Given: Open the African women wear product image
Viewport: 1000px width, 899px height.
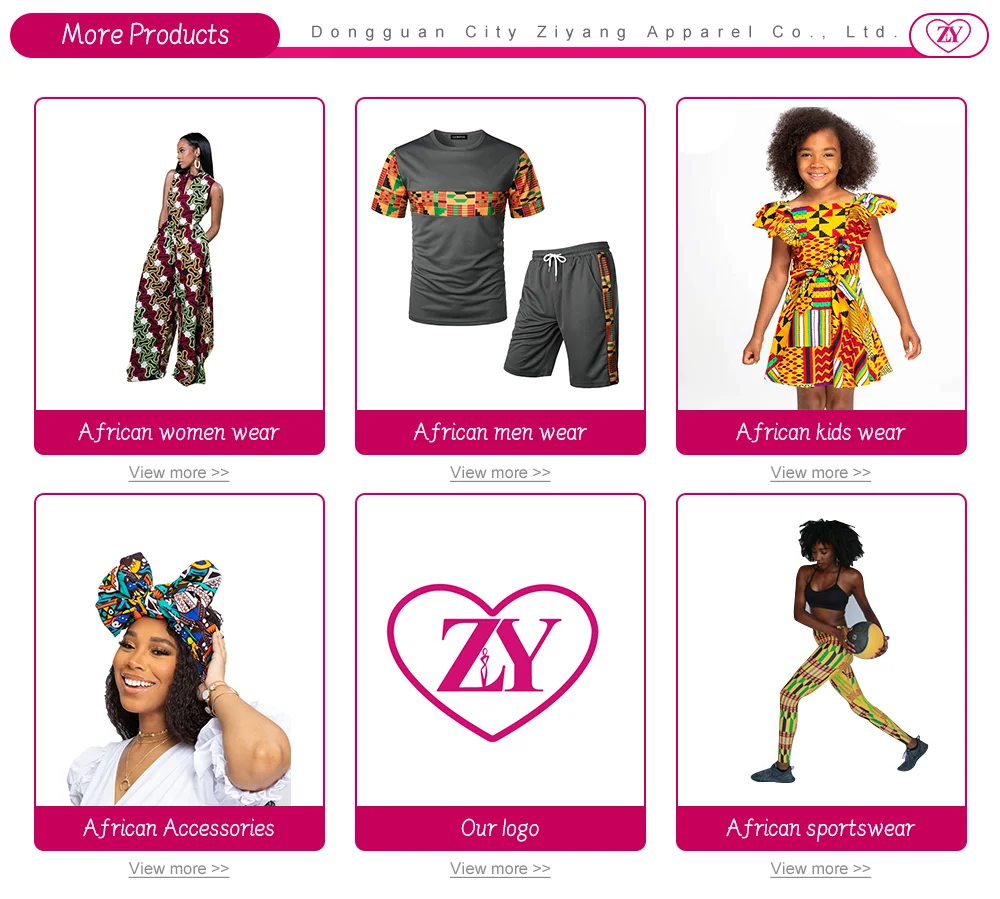Looking at the screenshot, I should [x=179, y=254].
